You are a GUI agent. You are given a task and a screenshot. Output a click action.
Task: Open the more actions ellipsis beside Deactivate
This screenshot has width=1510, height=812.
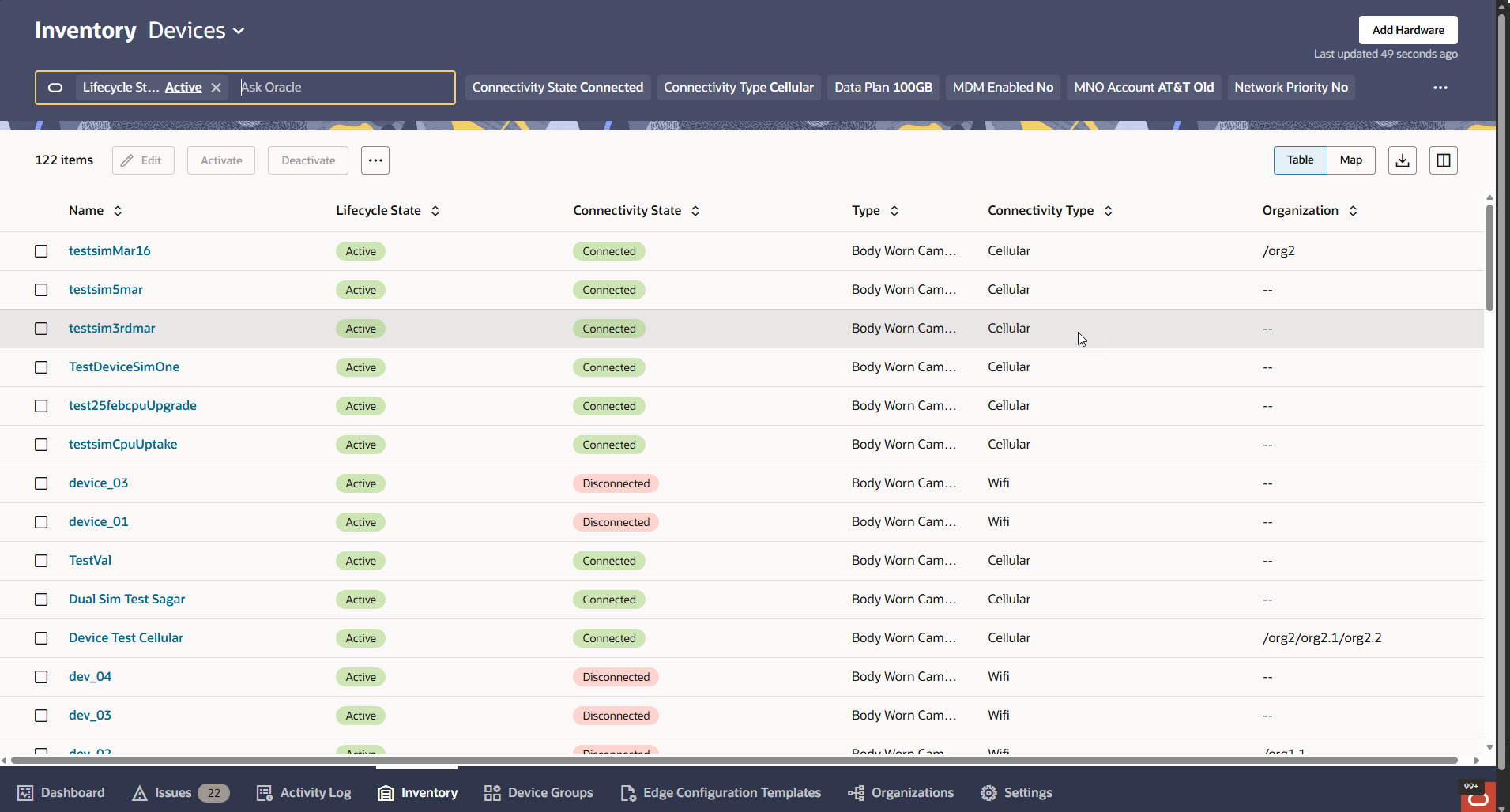pyautogui.click(x=375, y=160)
